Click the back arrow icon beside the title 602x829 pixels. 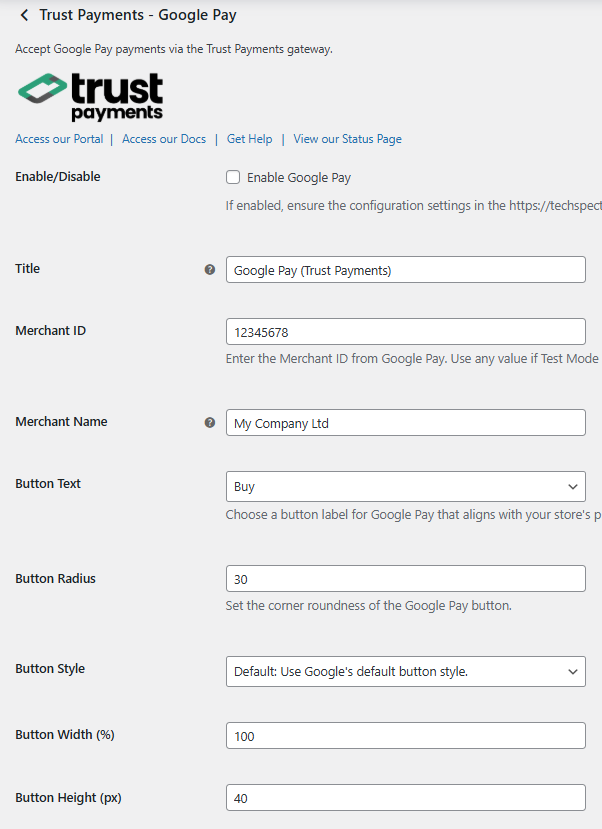click(x=24, y=15)
